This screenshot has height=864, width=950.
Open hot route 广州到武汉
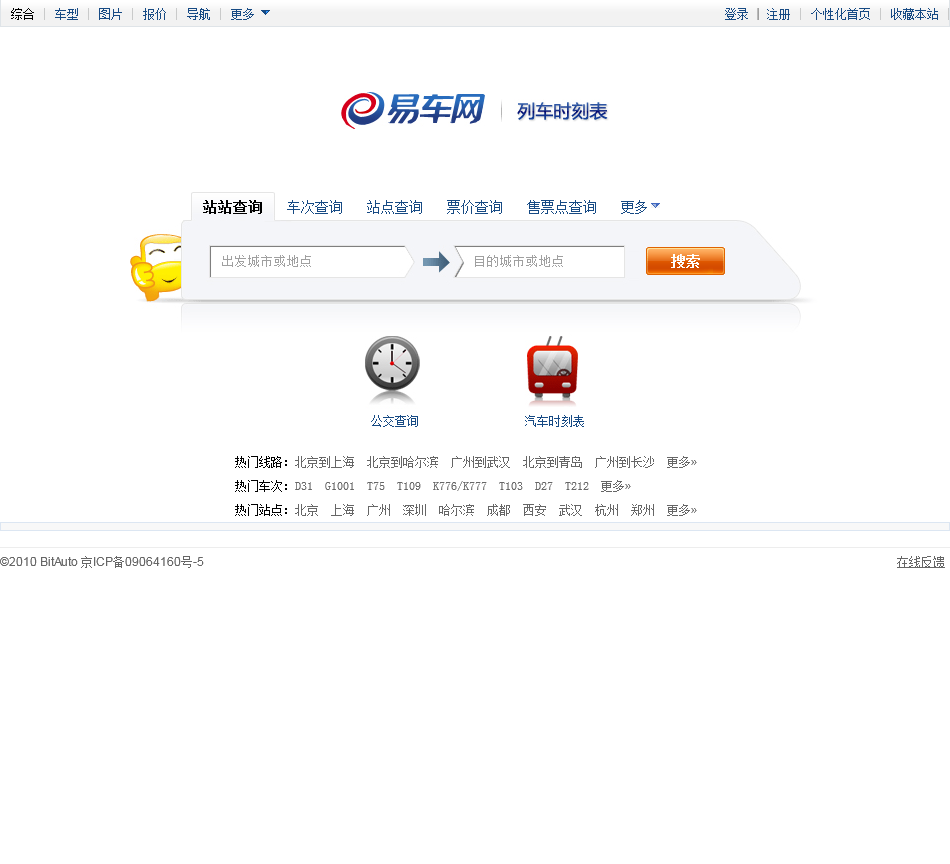[480, 462]
